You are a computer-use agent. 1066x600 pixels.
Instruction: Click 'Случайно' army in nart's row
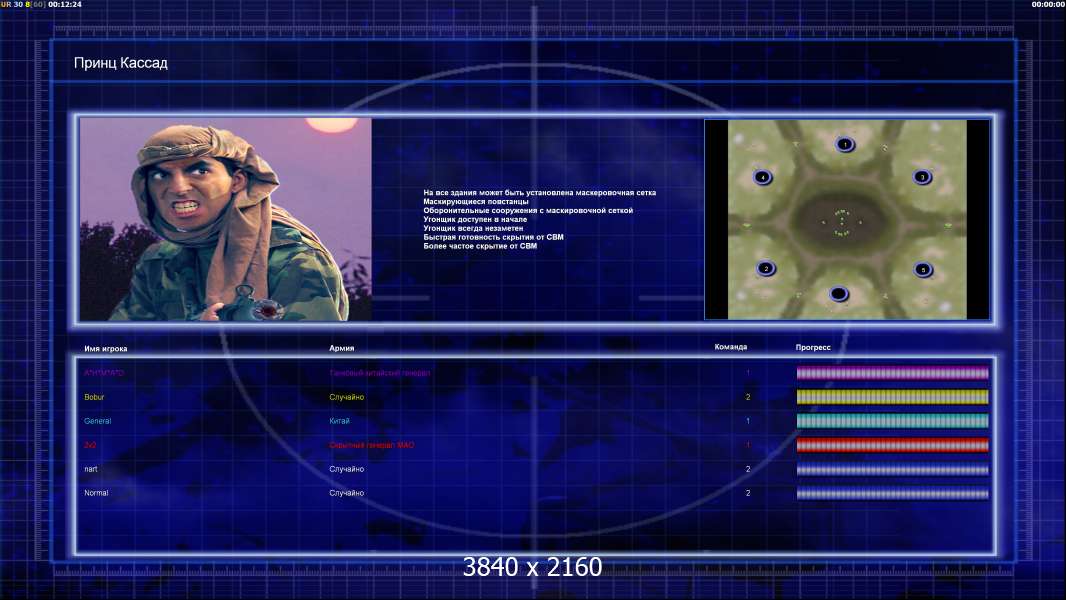pyautogui.click(x=347, y=469)
